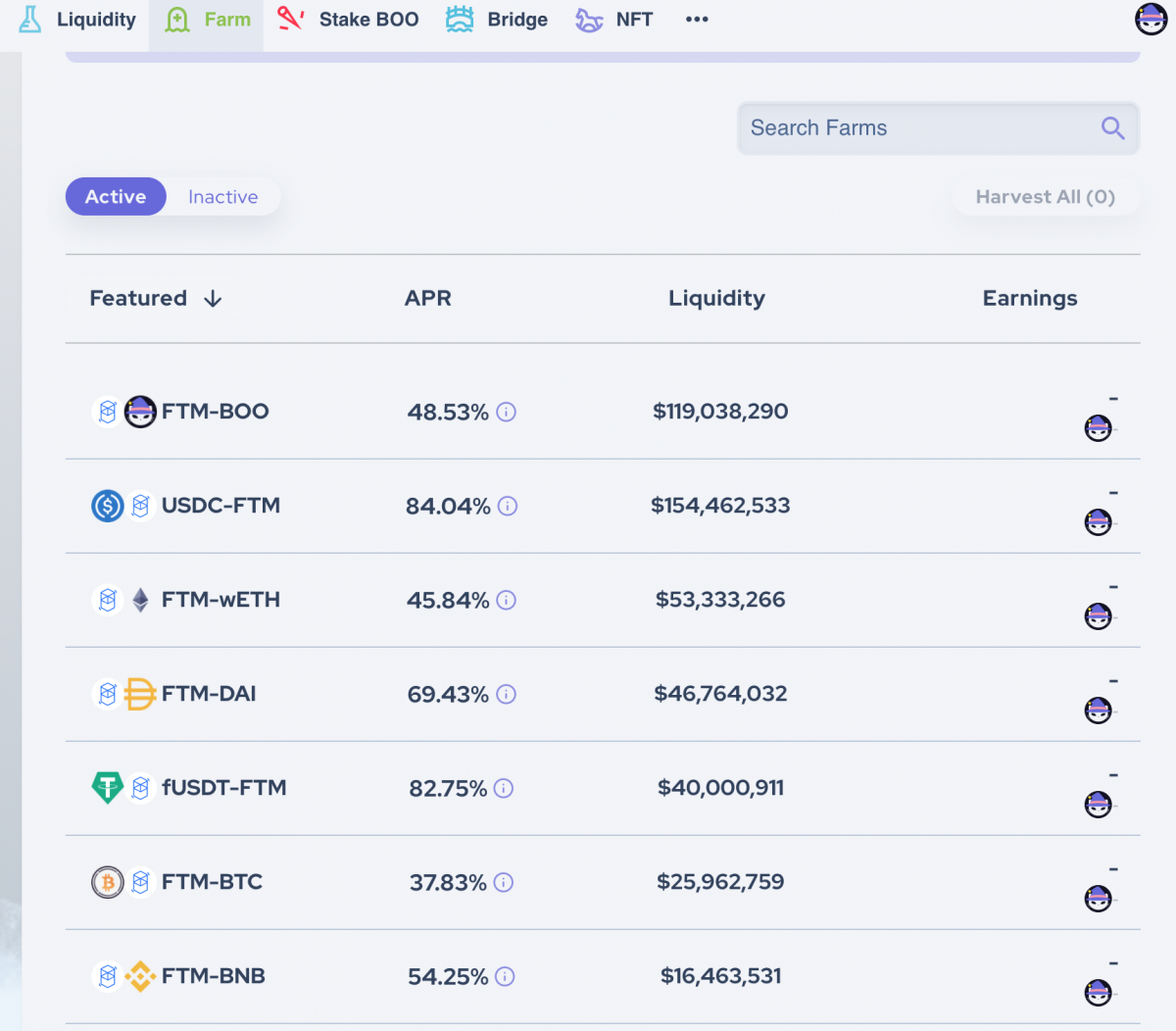Screen dimensions: 1176x1031
Task: Click the BOO earnings icon in FTM-BOO row
Action: 1099,428
